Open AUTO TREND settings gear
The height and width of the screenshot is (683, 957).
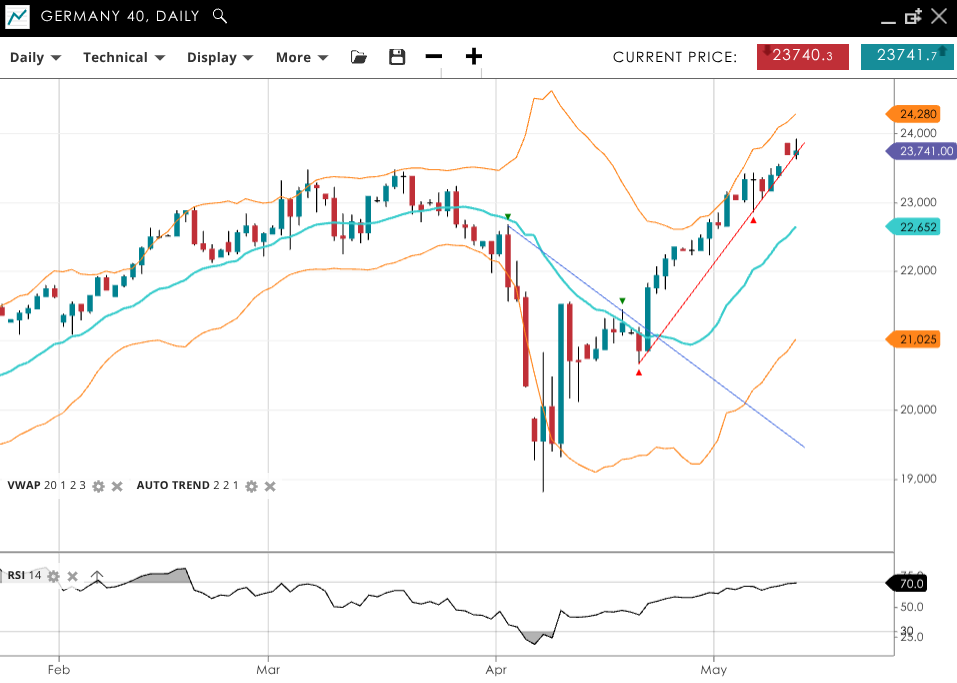tap(251, 486)
